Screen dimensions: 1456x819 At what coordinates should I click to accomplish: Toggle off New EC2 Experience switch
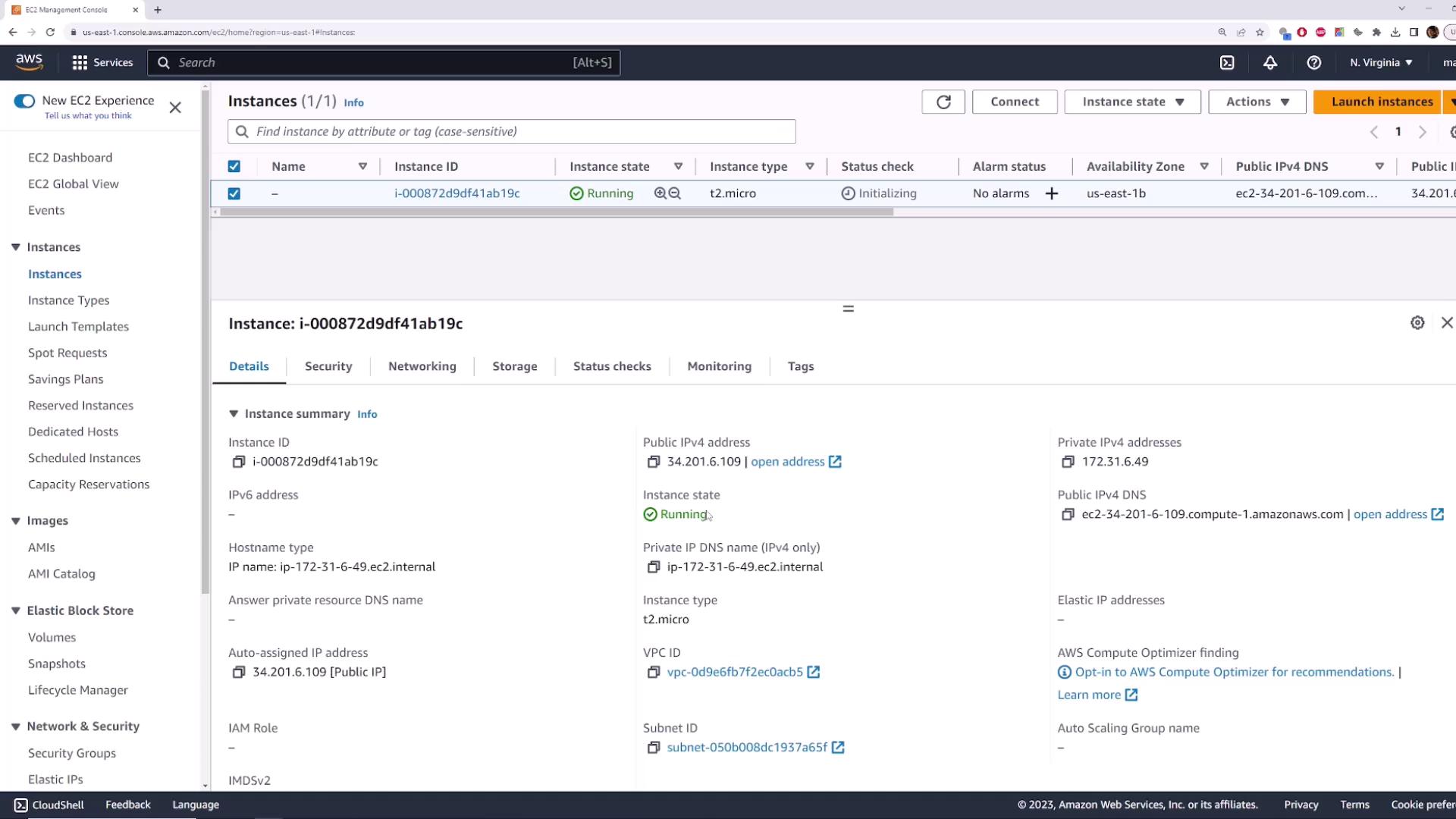pyautogui.click(x=24, y=101)
